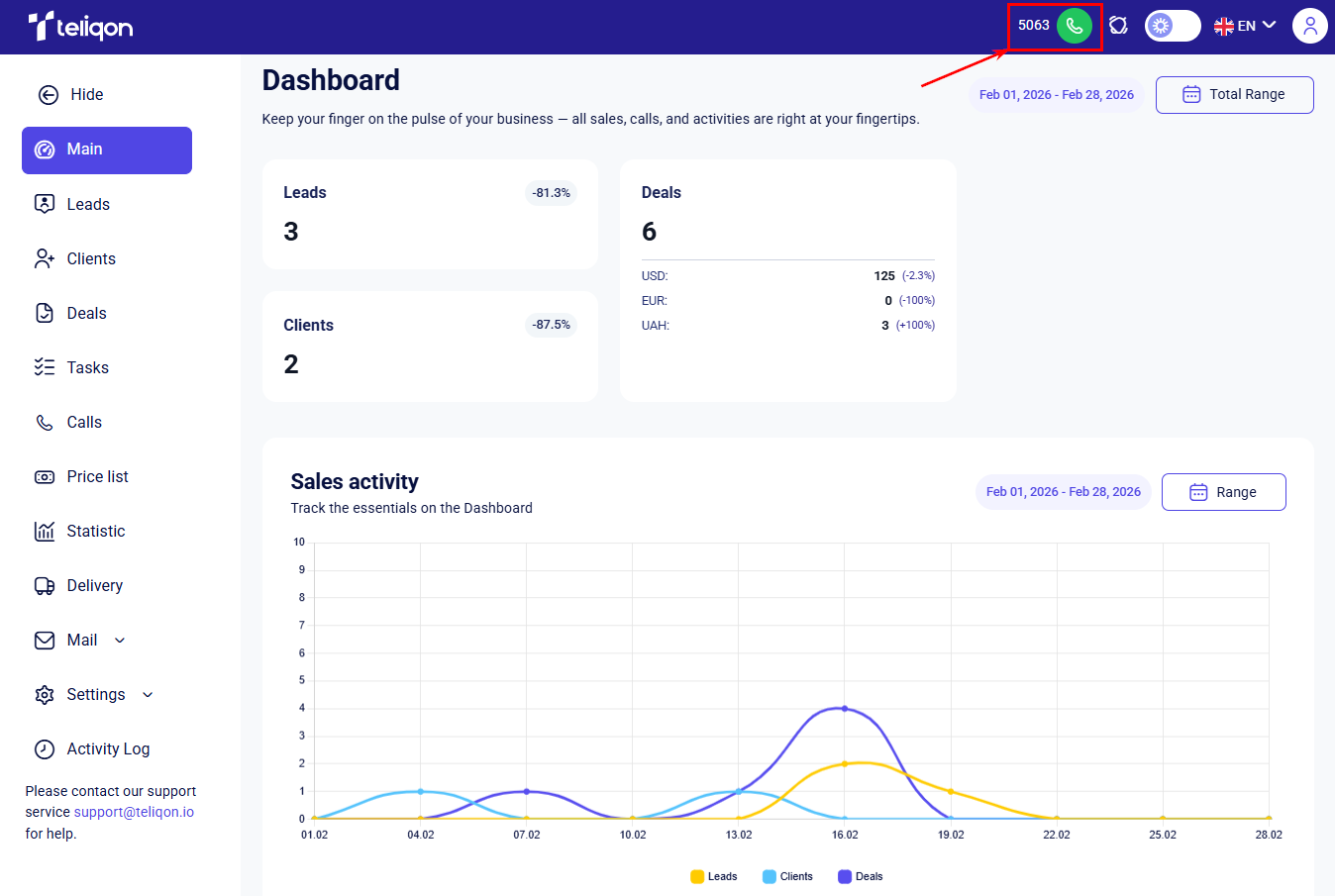The image size is (1335, 896).
Task: Open Activity Log clock icon
Action: pyautogui.click(x=45, y=749)
